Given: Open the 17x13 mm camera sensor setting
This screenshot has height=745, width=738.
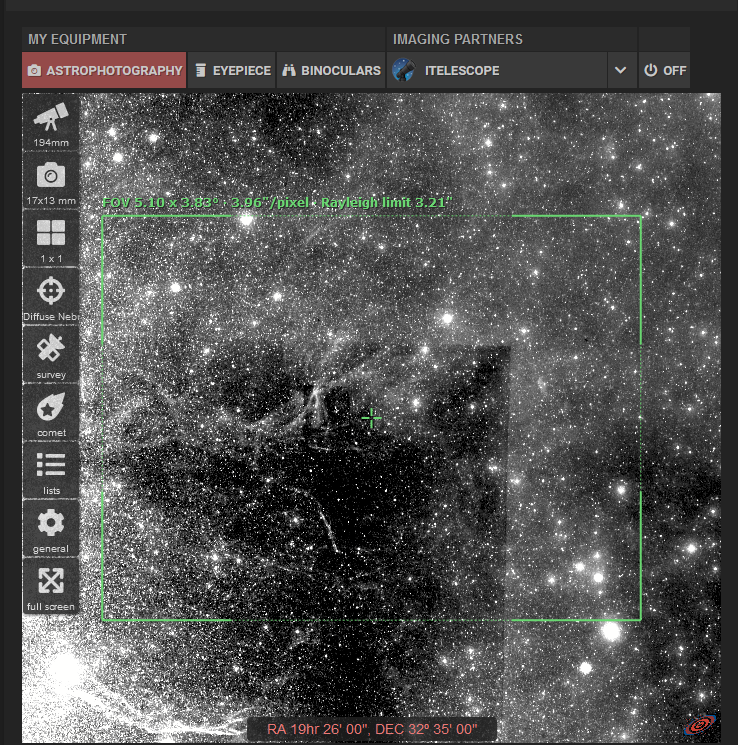Looking at the screenshot, I should [x=51, y=181].
